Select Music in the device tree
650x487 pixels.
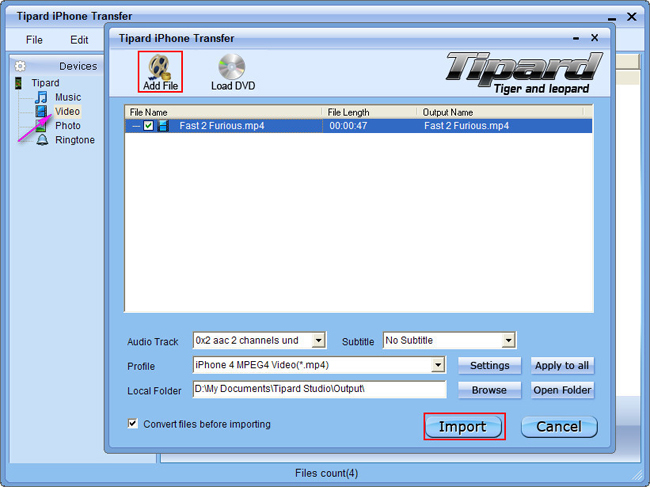(x=68, y=97)
